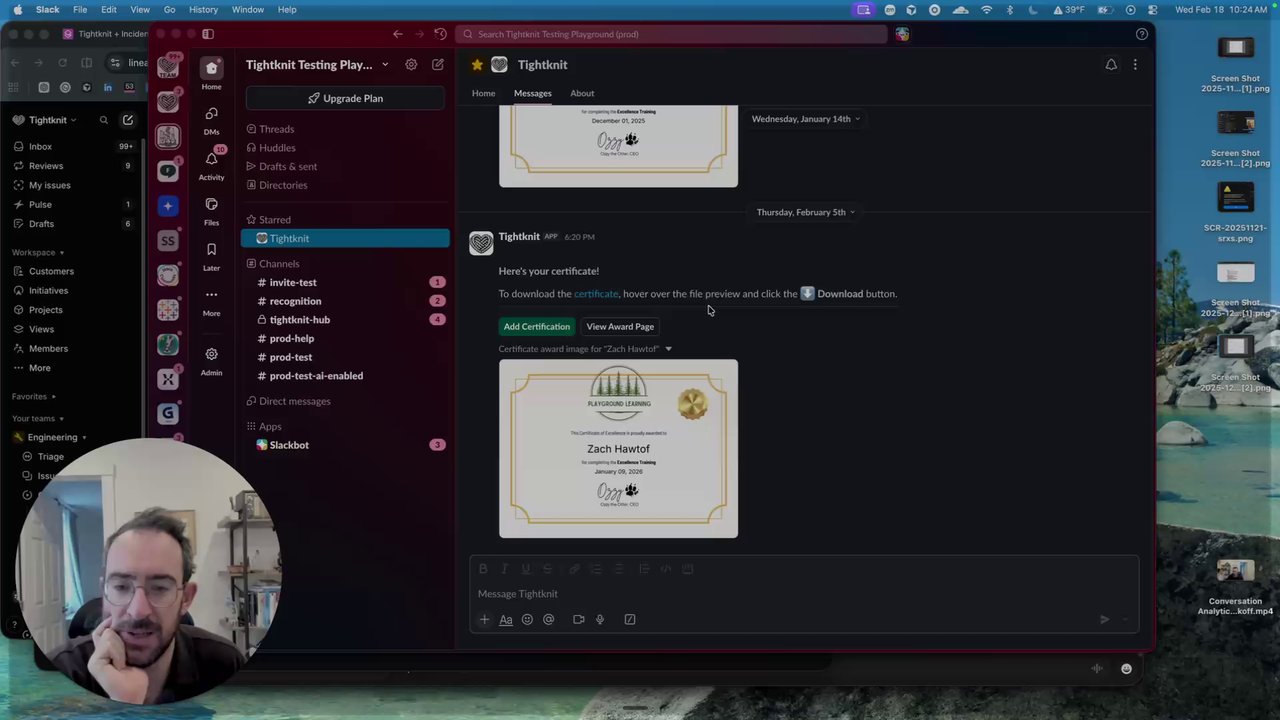Switch to the Messages tab
Image resolution: width=1280 pixels, height=720 pixels.
pos(532,93)
